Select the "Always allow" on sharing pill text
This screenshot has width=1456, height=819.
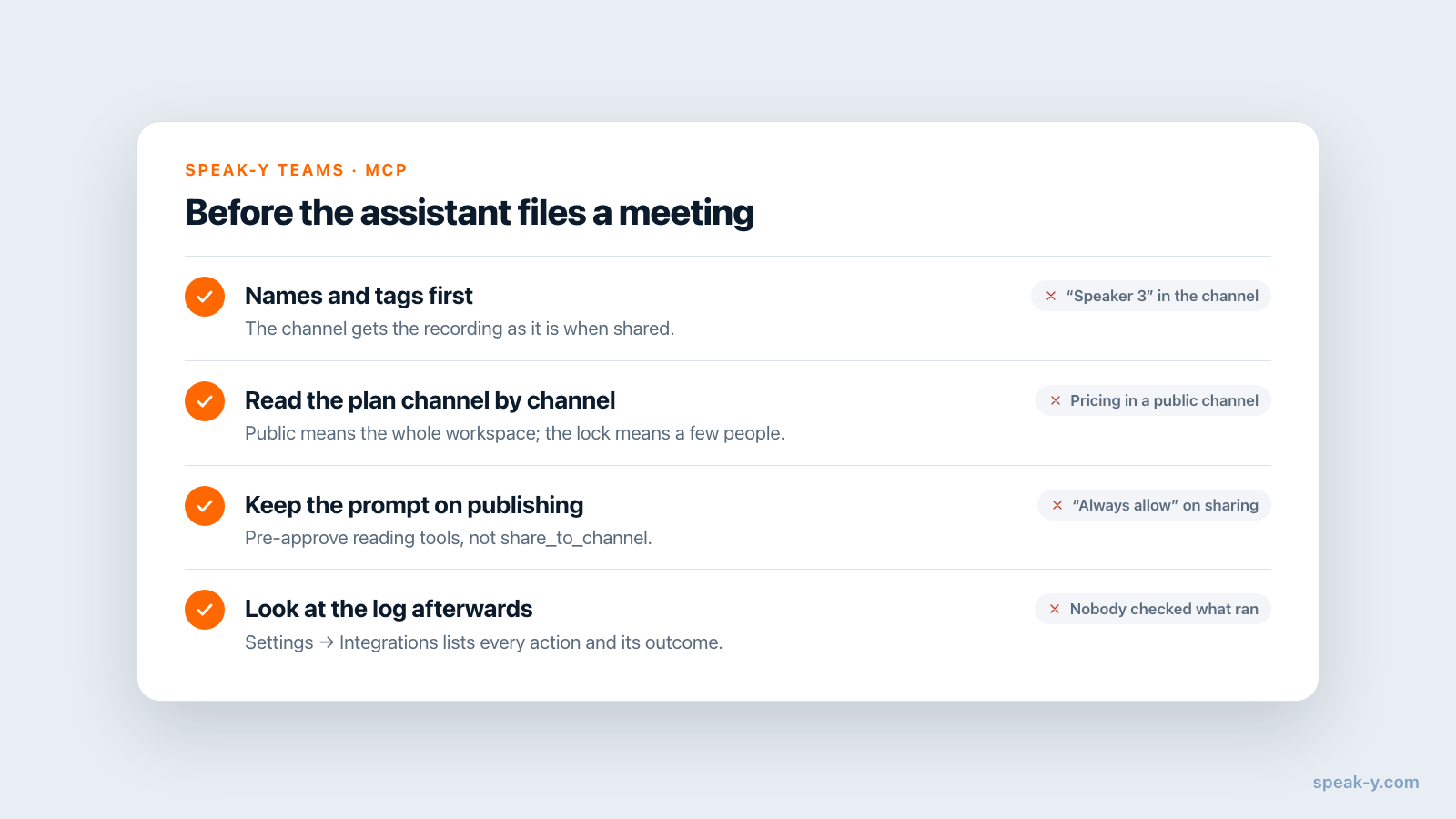coord(1165,505)
